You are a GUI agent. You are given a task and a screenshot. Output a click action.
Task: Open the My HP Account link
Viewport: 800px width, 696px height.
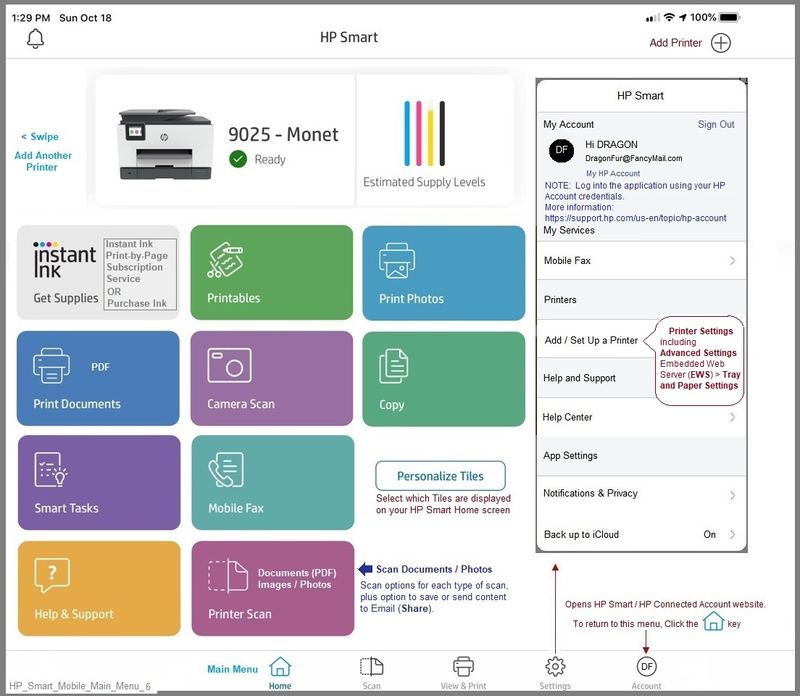(x=613, y=173)
